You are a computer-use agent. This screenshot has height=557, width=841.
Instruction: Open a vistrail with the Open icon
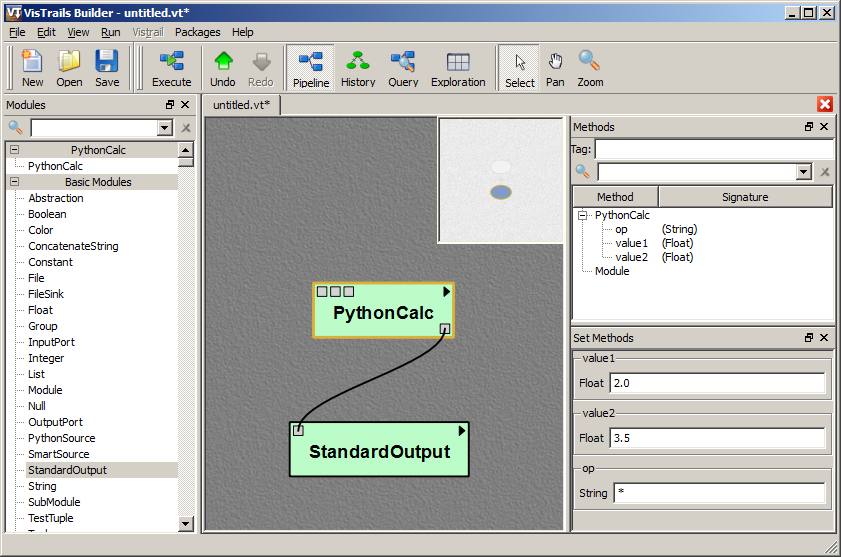click(69, 68)
